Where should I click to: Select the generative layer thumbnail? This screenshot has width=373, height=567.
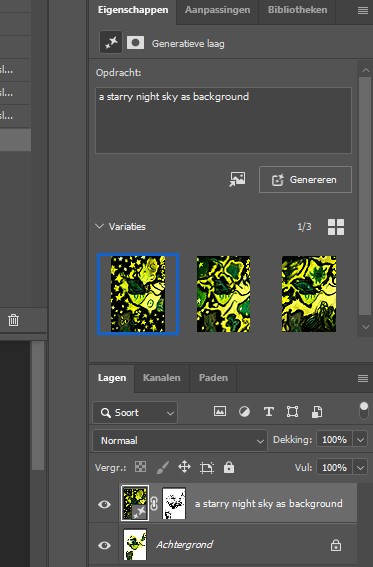(134, 503)
